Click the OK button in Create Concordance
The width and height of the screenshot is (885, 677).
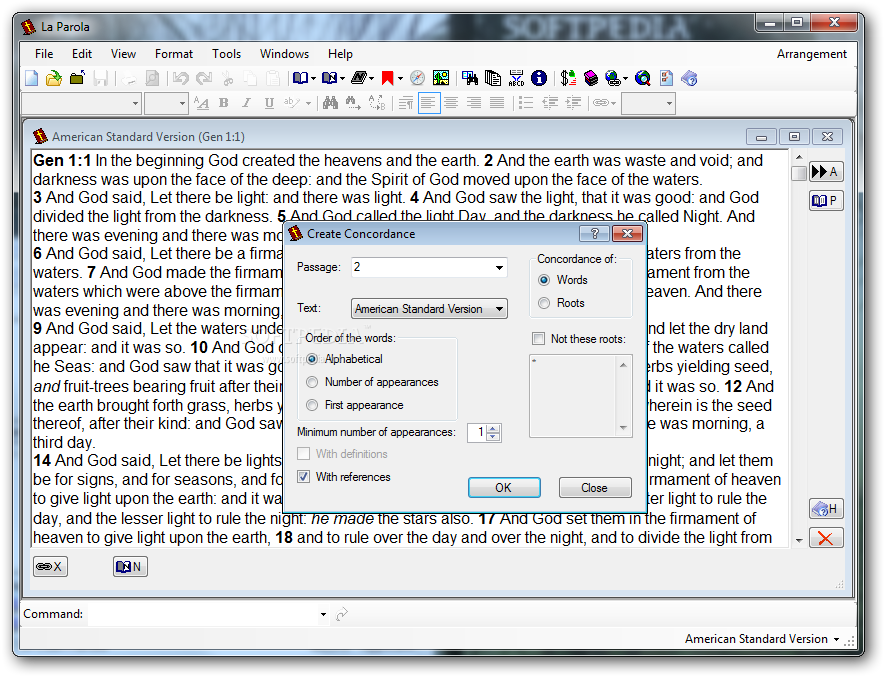[x=504, y=488]
